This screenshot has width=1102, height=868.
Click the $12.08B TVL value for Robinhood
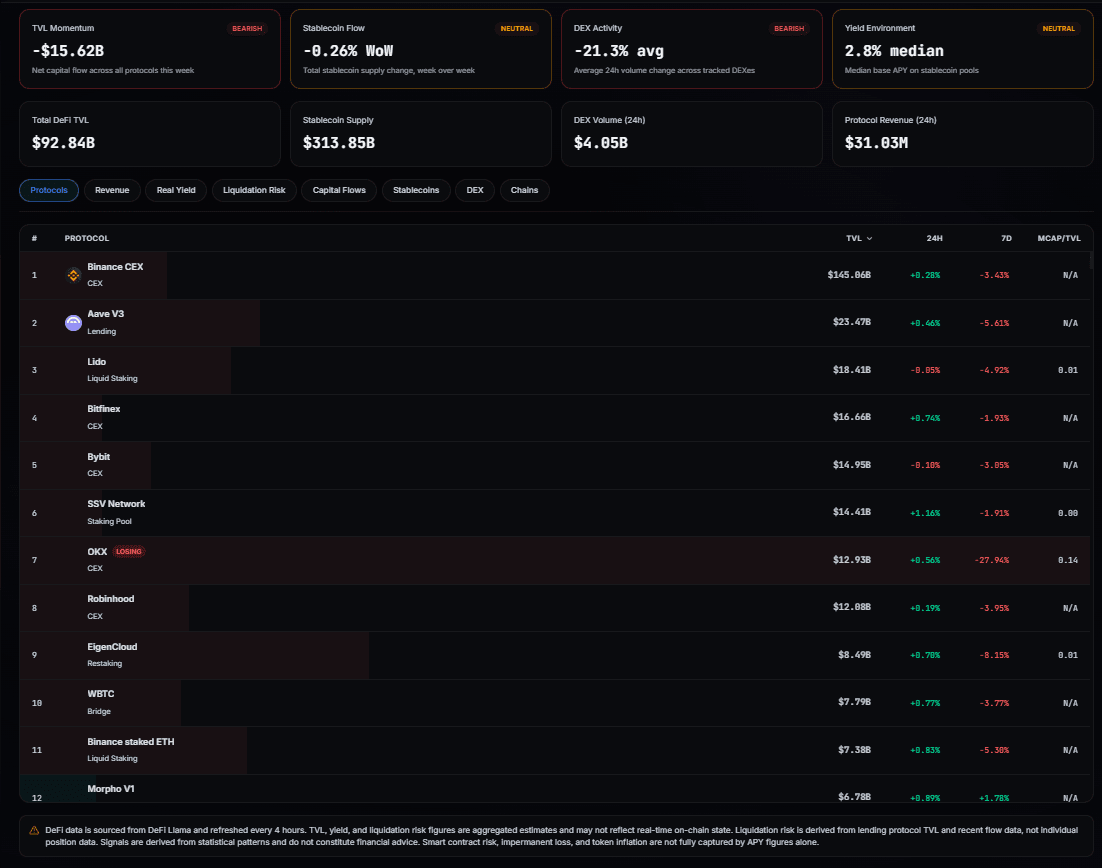click(x=852, y=607)
